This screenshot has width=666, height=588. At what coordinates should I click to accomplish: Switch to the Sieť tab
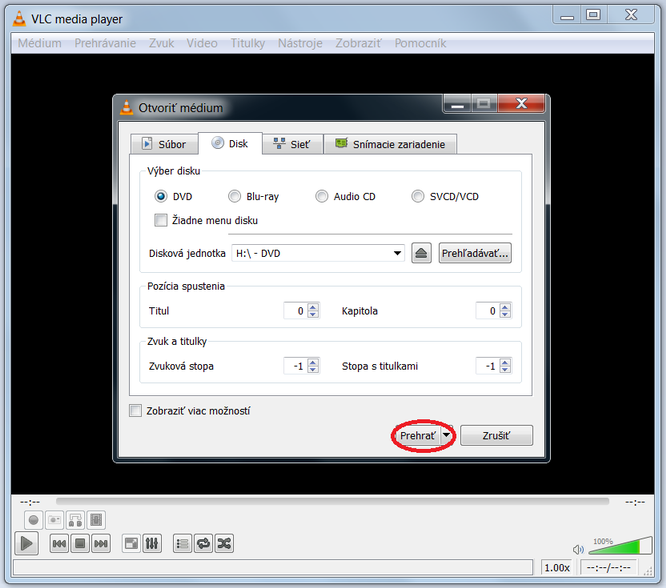292,144
